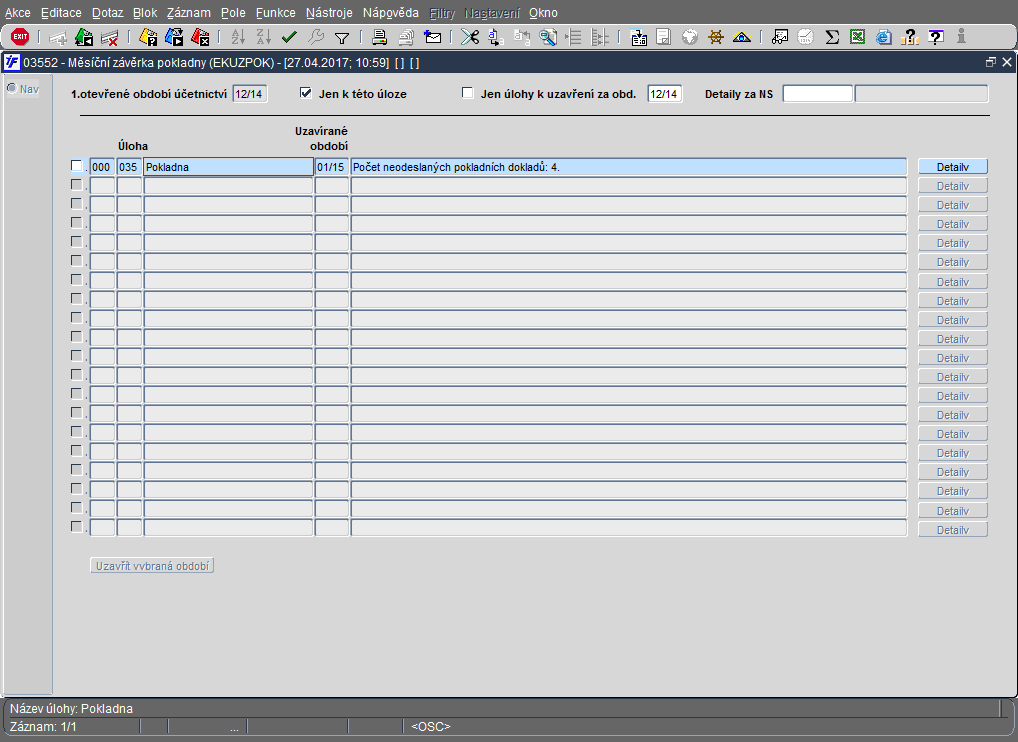Screen dimensions: 1018x742
Task: Click the printer icon
Action: 380,37
